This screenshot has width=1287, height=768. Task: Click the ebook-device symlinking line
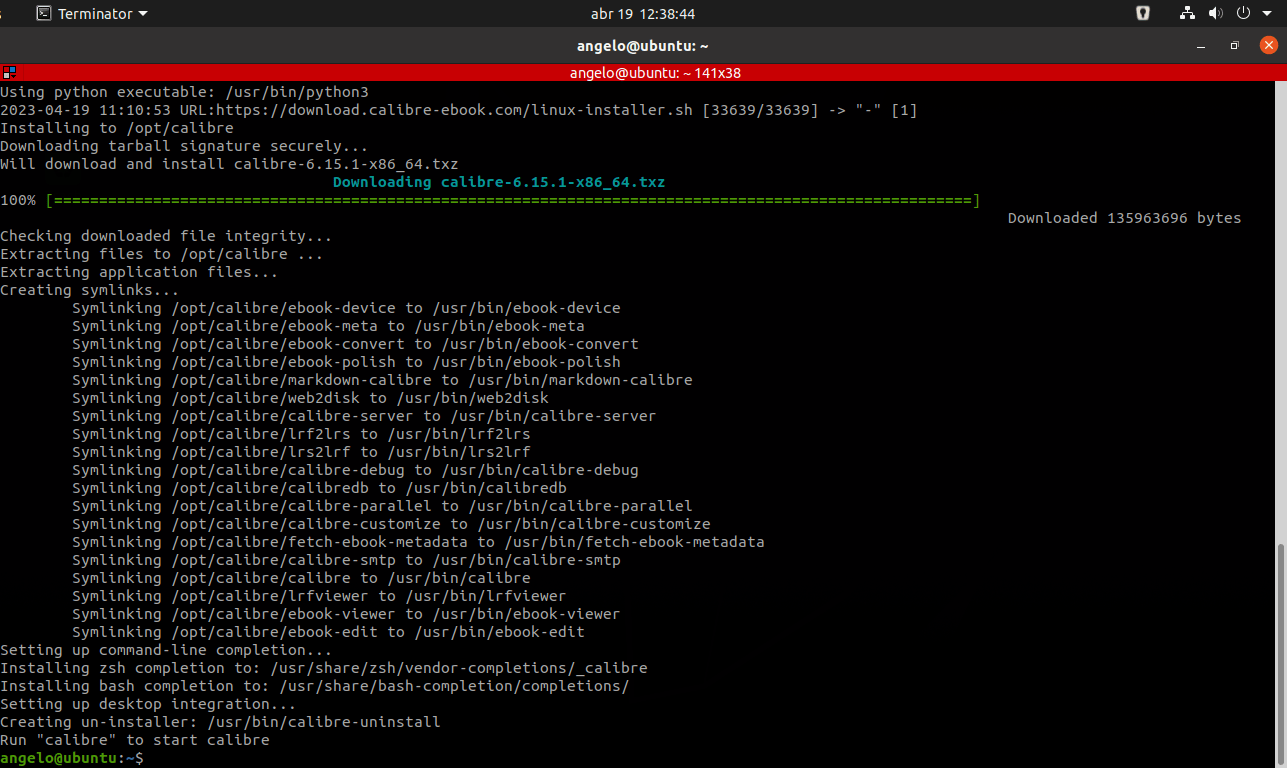tap(346, 308)
